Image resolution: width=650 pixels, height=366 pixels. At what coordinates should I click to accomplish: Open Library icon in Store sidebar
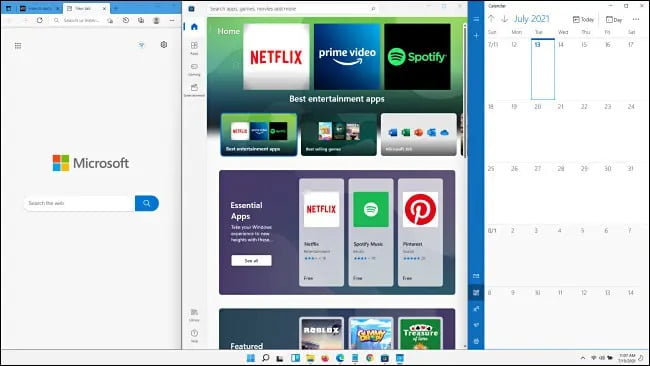click(x=194, y=314)
